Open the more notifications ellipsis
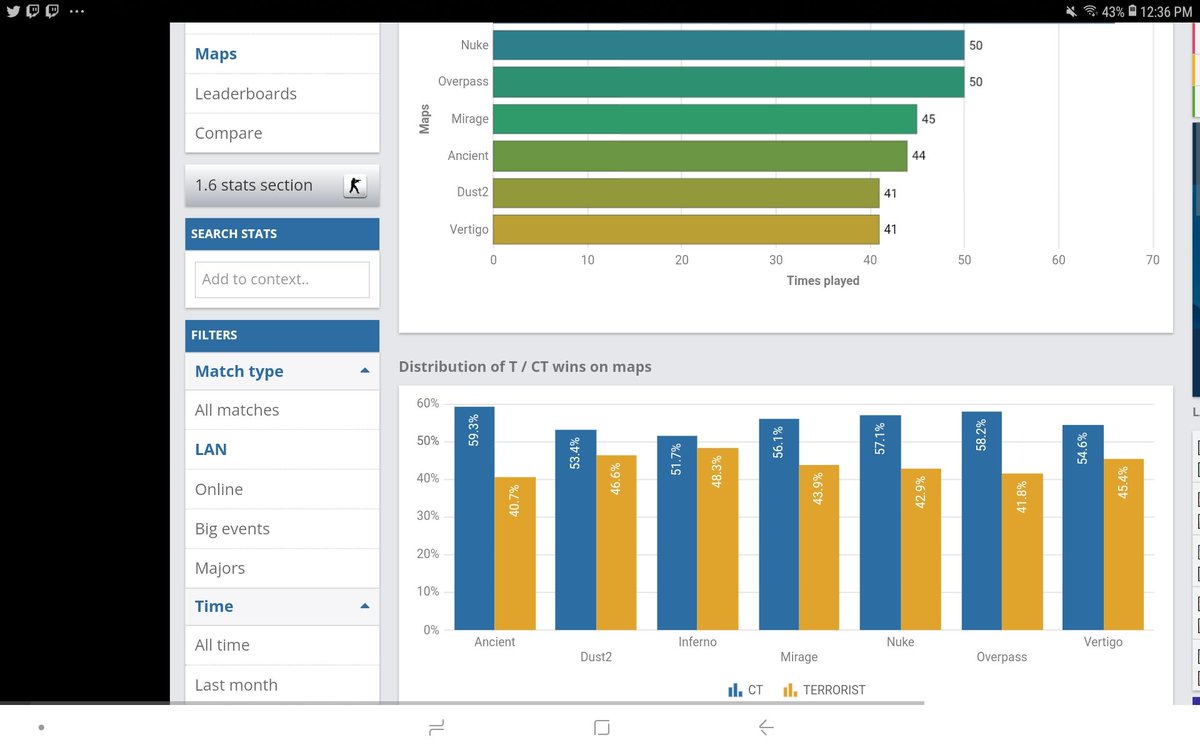 [x=77, y=12]
